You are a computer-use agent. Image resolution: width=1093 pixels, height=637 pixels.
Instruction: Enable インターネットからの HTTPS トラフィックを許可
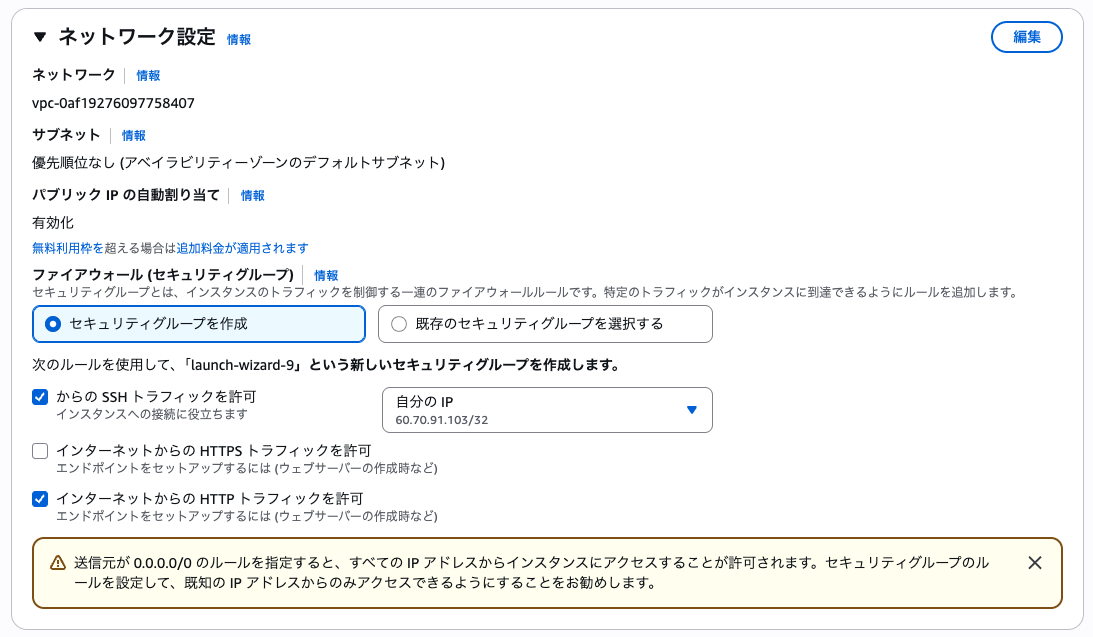pyautogui.click(x=40, y=451)
